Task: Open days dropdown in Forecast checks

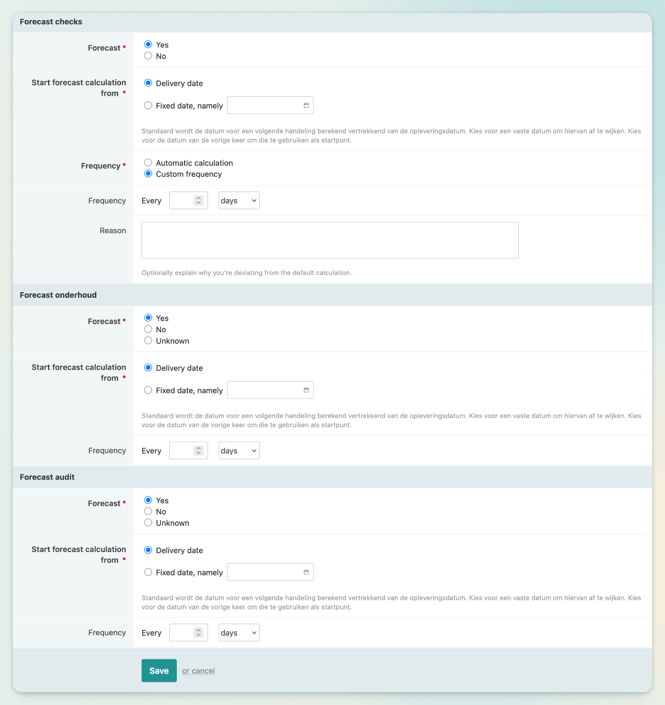Action: click(239, 201)
